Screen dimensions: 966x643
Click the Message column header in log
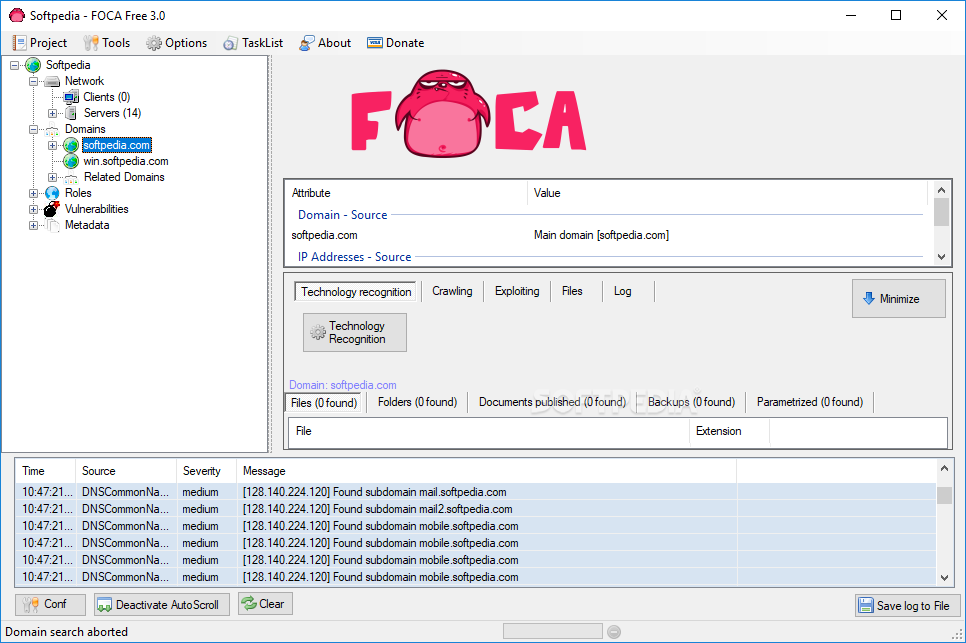(x=487, y=471)
